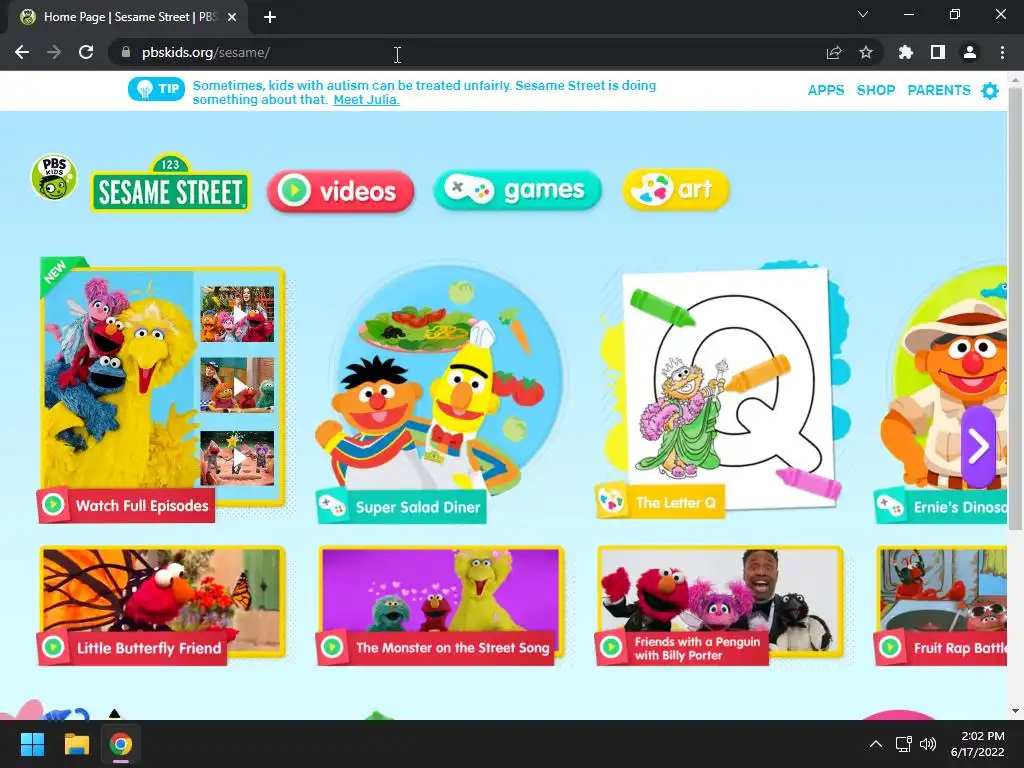Open the APPS link

tap(826, 90)
